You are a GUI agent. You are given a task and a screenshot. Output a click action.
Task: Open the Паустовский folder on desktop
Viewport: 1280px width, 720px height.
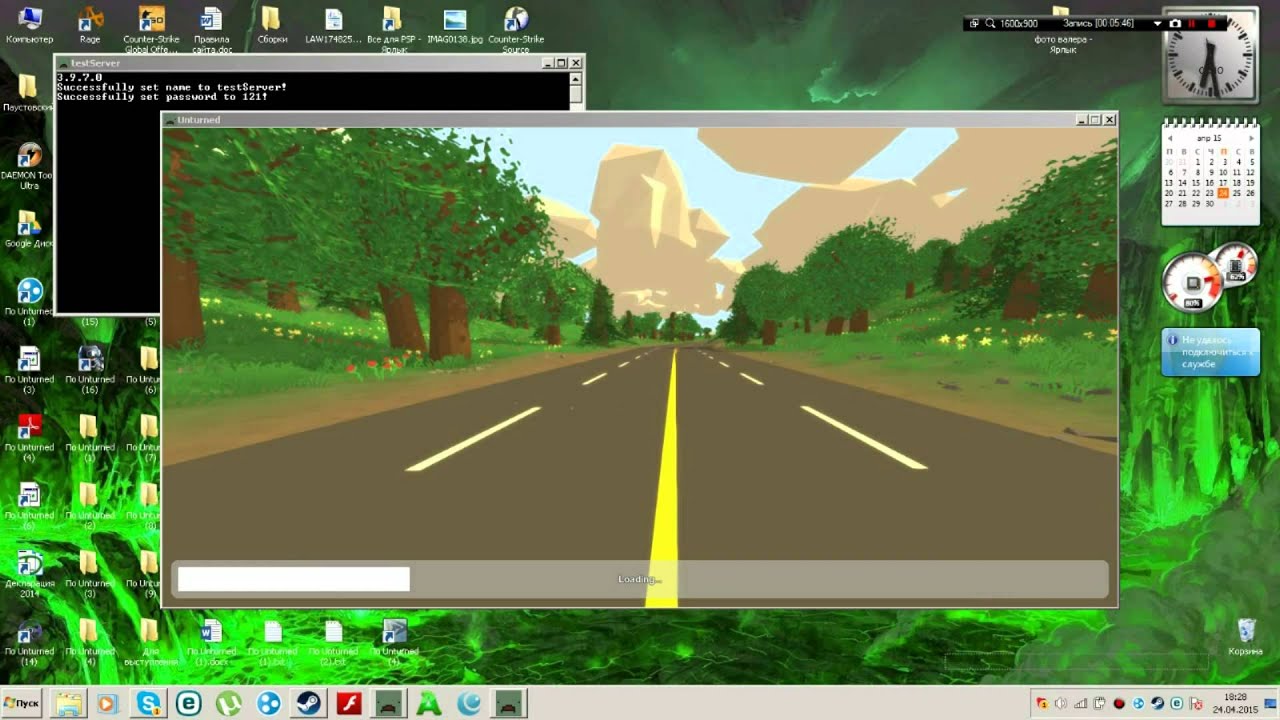click(x=28, y=93)
